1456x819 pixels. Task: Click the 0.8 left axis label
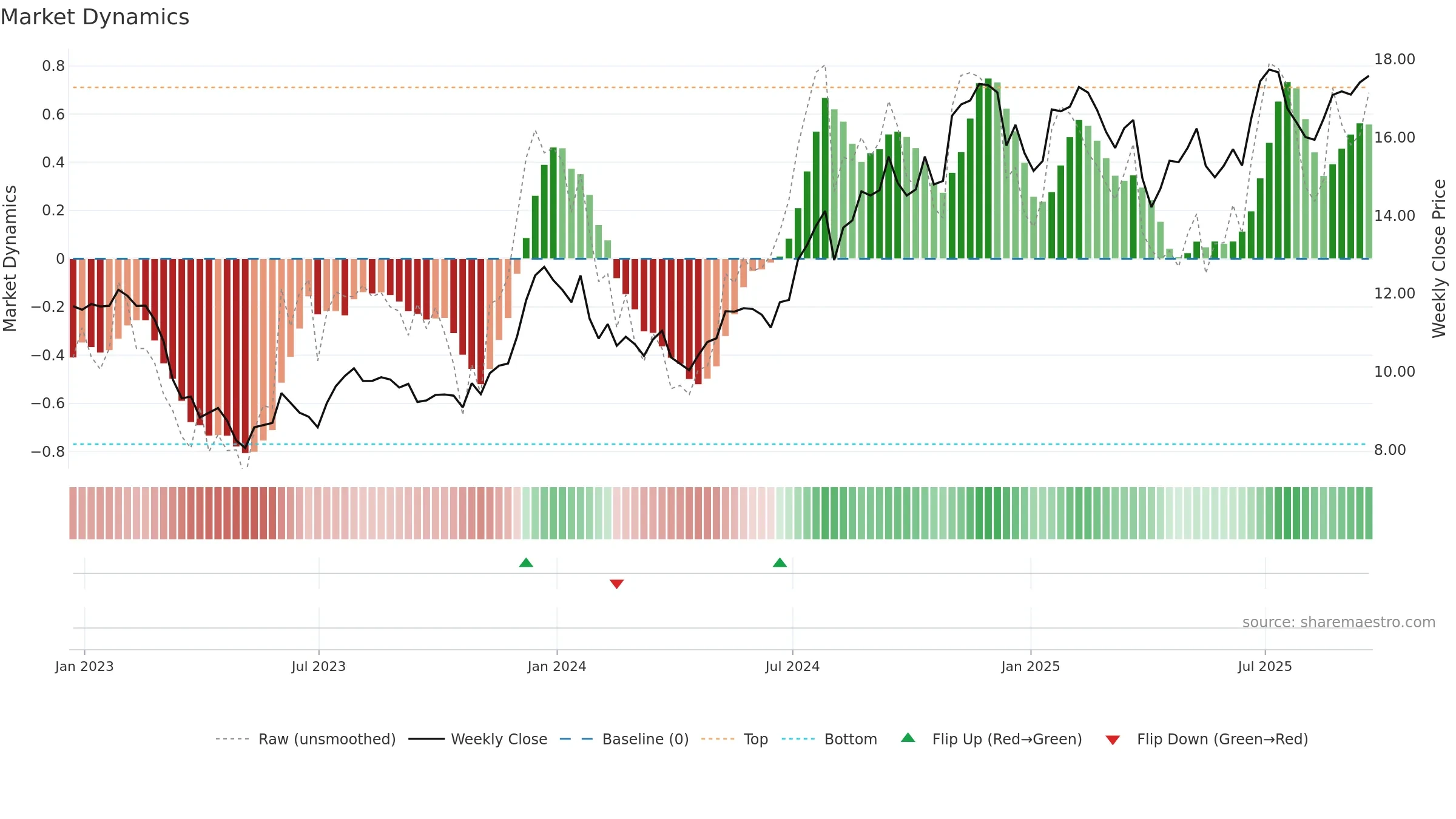tap(53, 66)
